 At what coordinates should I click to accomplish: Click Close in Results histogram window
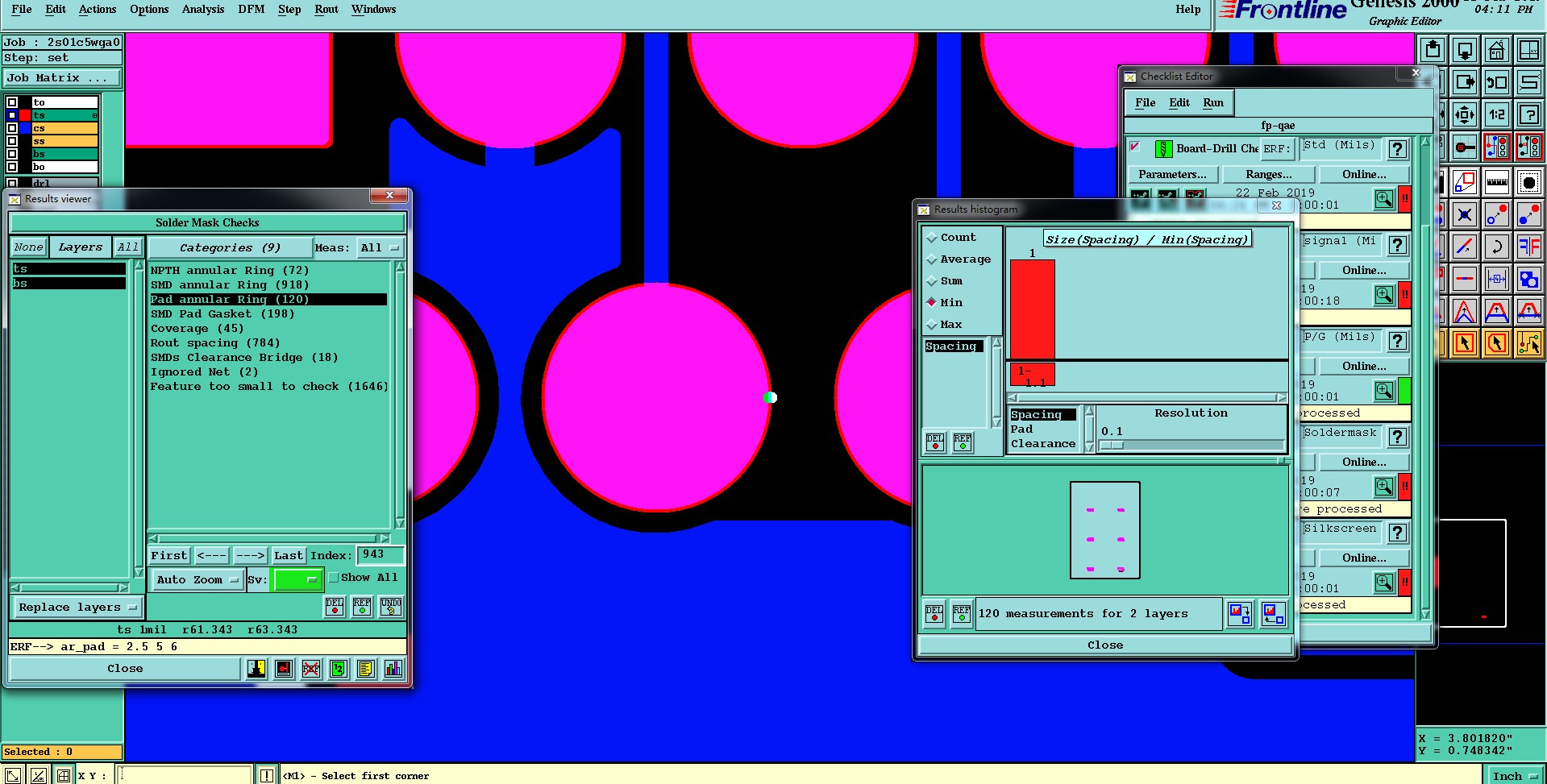(1104, 645)
